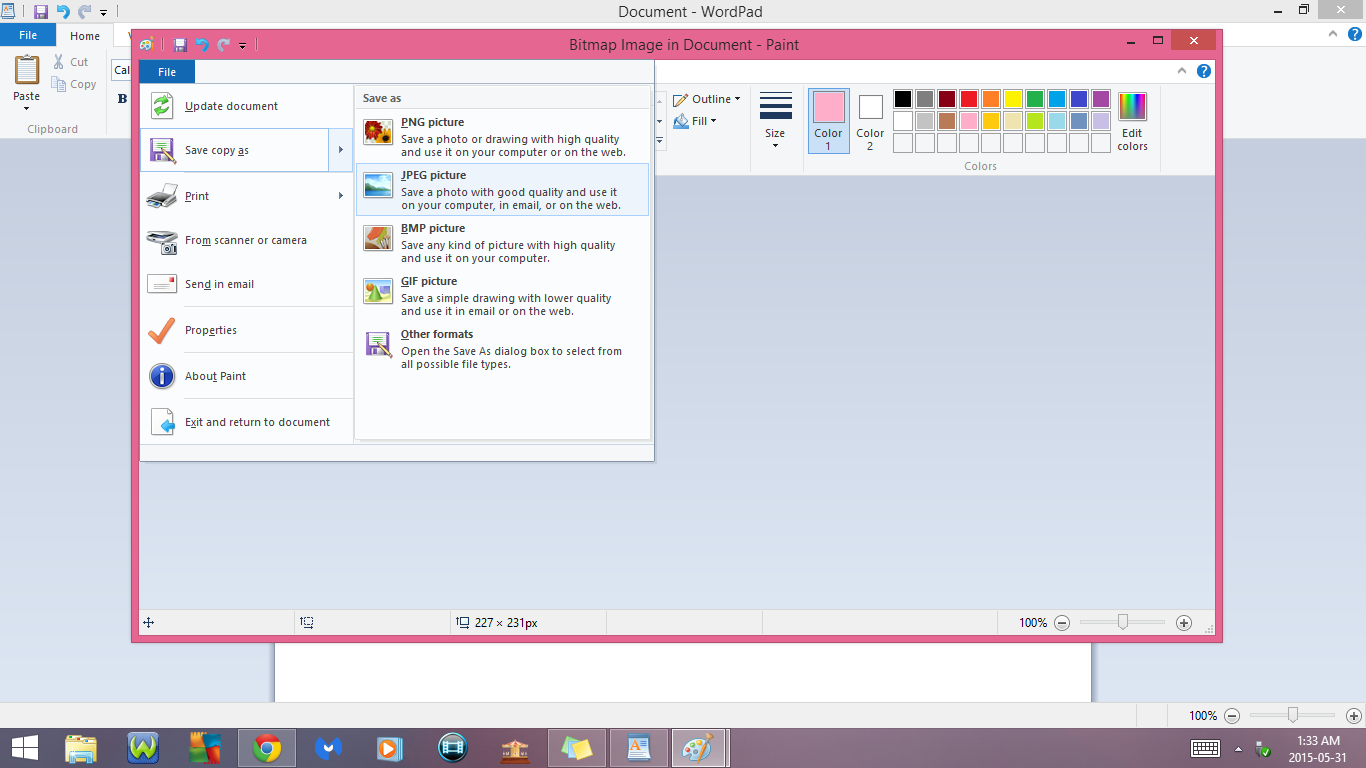1366x768 pixels.
Task: Click Exit and return to document
Action: [255, 422]
